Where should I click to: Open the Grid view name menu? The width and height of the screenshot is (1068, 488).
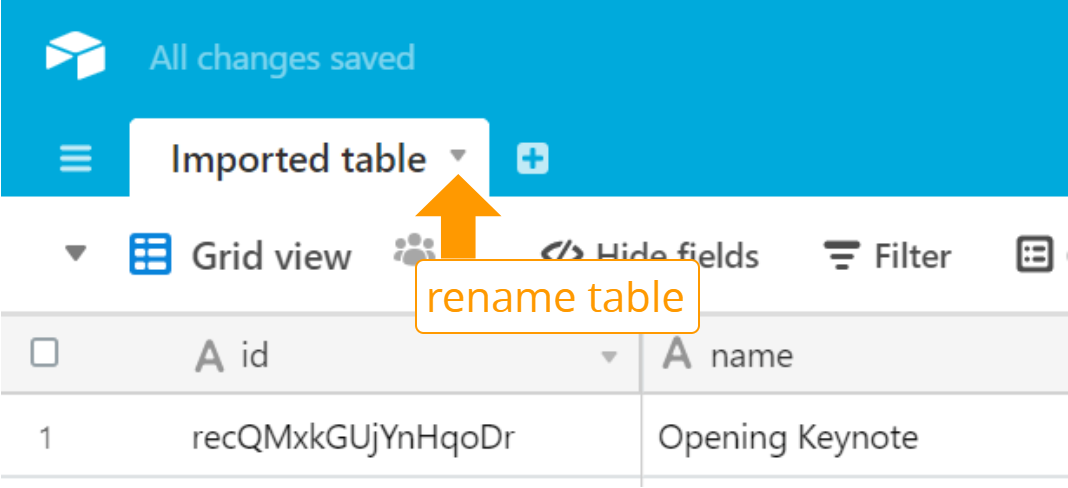[x=271, y=256]
